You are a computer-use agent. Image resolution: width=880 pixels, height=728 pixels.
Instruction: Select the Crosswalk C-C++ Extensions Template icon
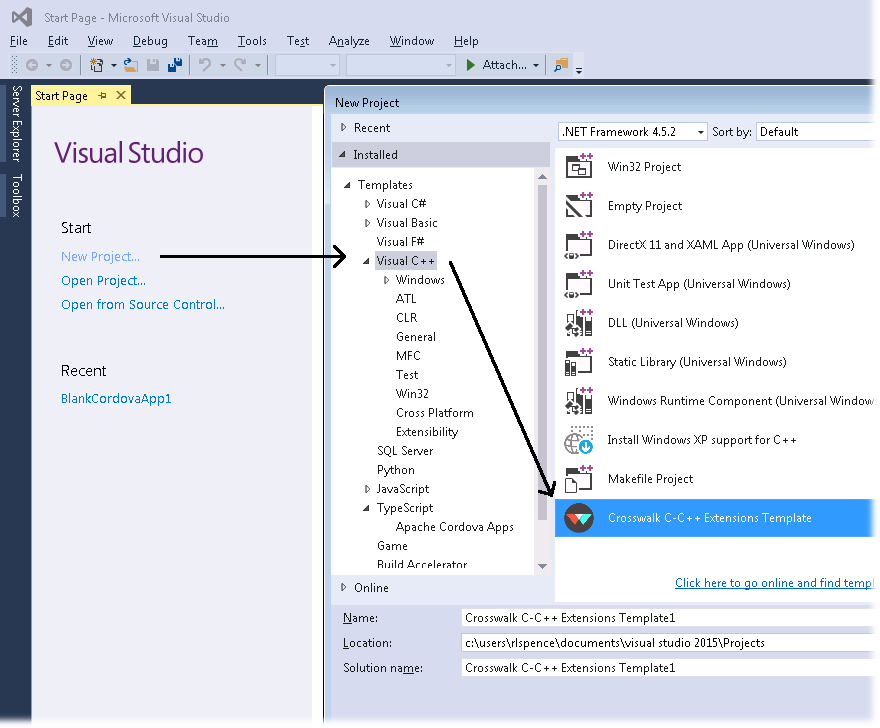[x=579, y=518]
